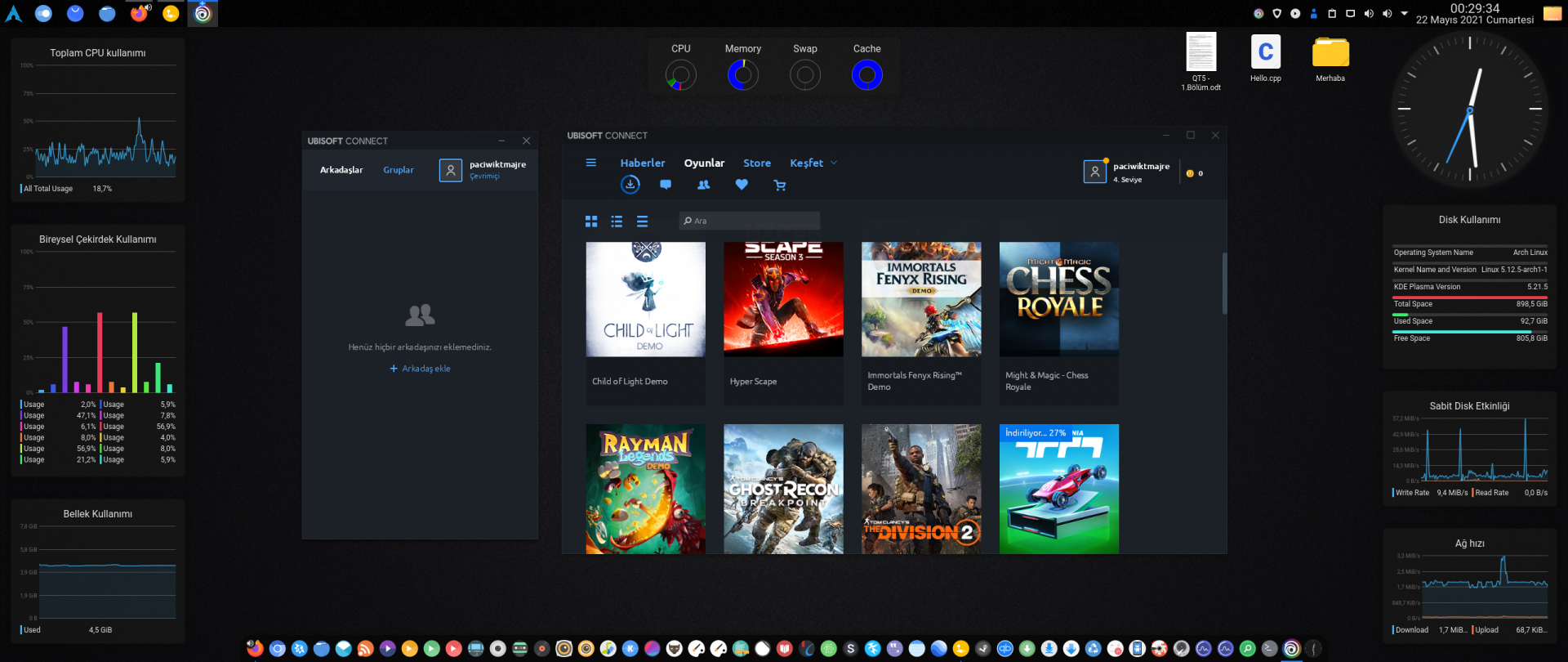Select the Arkadaşlar tab in friends window
Screen dimensions: 1568x662
(341, 170)
